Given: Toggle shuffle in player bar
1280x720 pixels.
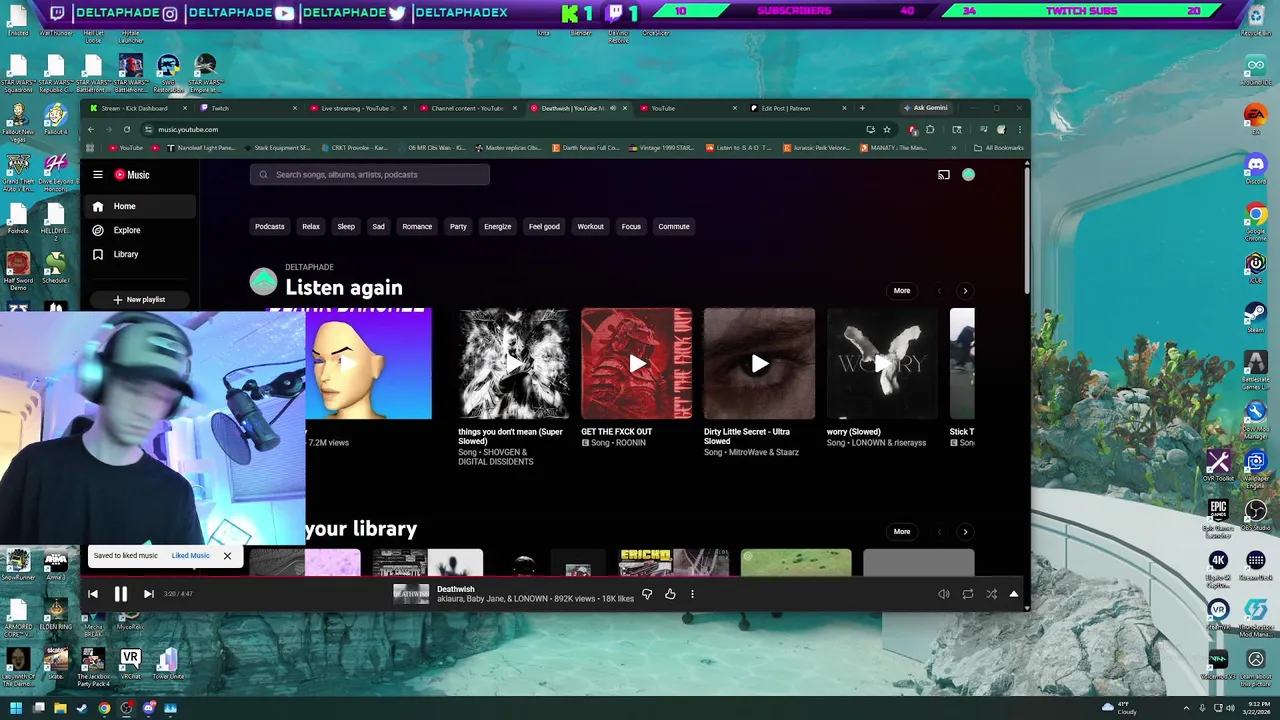Looking at the screenshot, I should click(x=991, y=594).
